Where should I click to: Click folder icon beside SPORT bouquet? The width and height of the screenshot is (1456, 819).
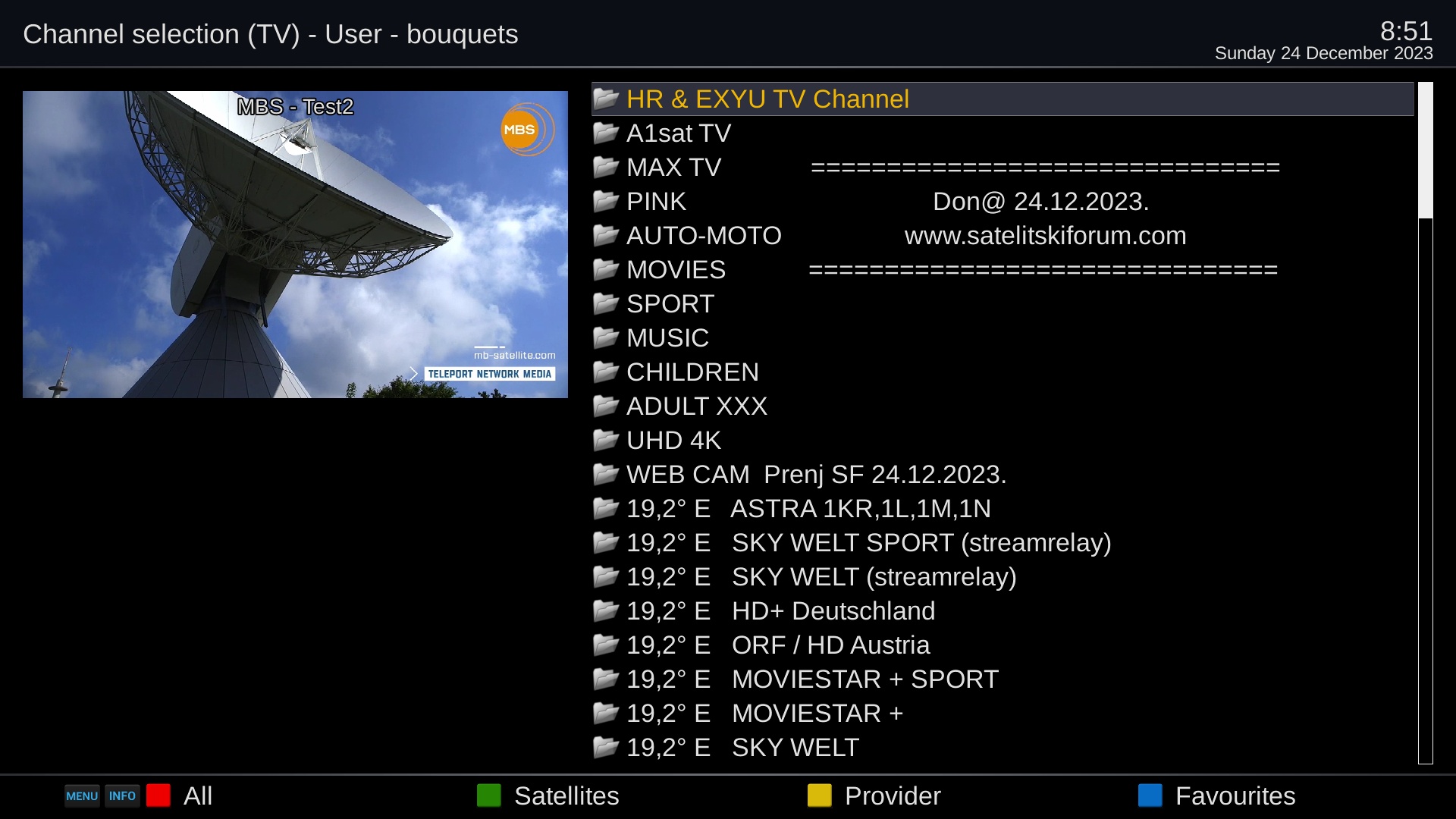606,303
